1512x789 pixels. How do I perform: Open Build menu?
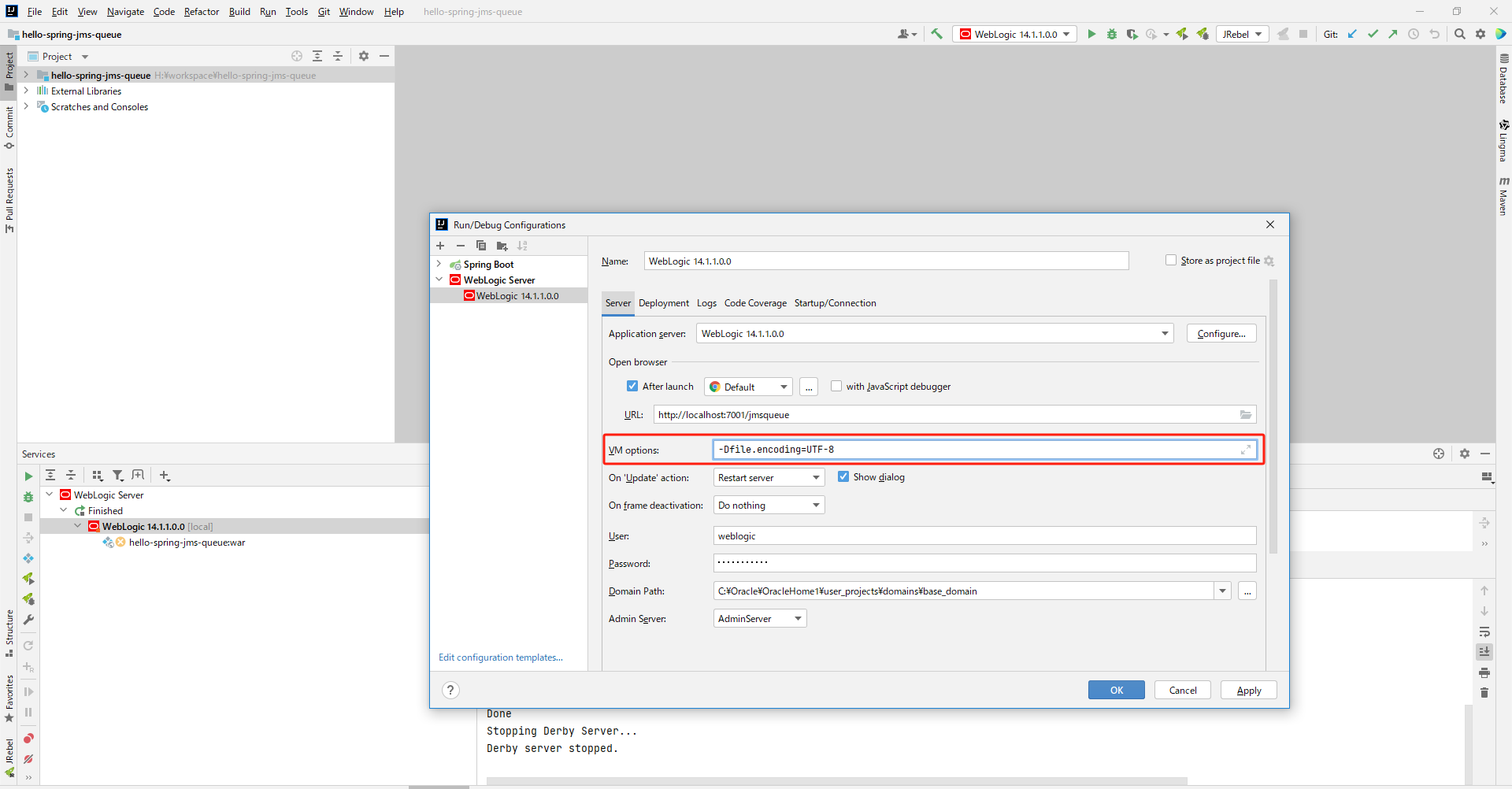click(x=239, y=12)
